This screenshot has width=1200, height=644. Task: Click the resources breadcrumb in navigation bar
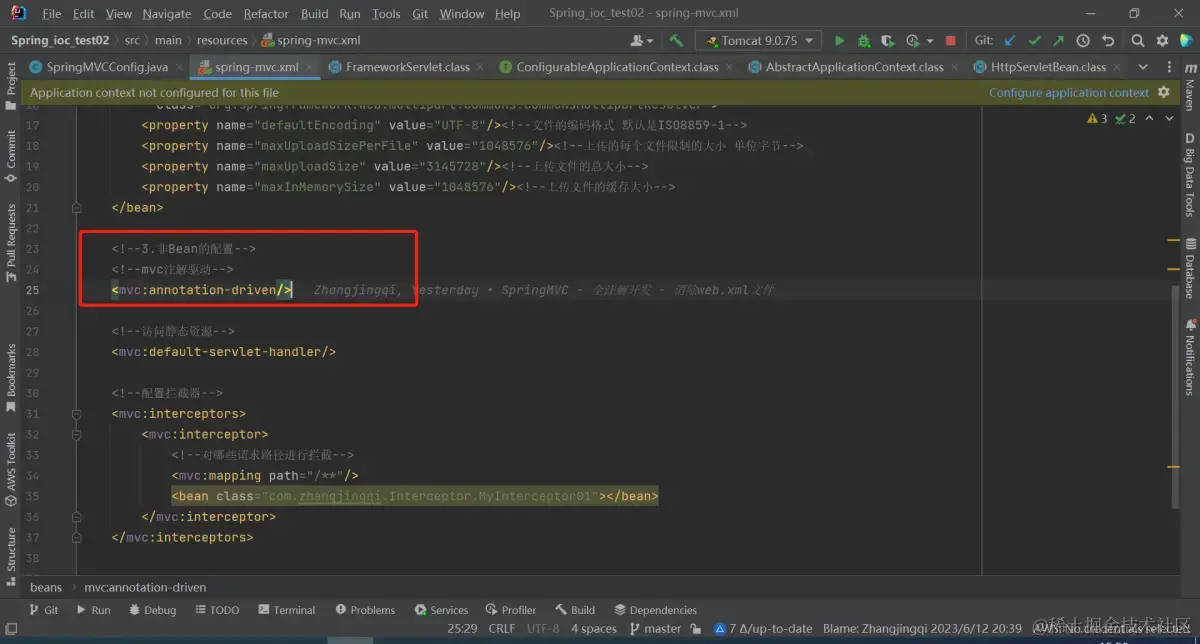(222, 41)
